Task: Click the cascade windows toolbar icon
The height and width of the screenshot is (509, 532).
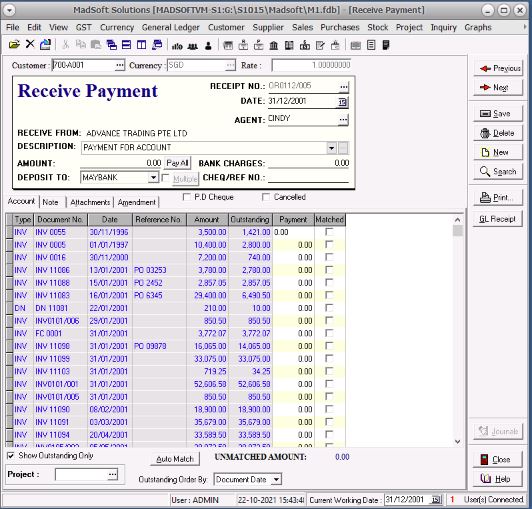Action: [x=112, y=45]
